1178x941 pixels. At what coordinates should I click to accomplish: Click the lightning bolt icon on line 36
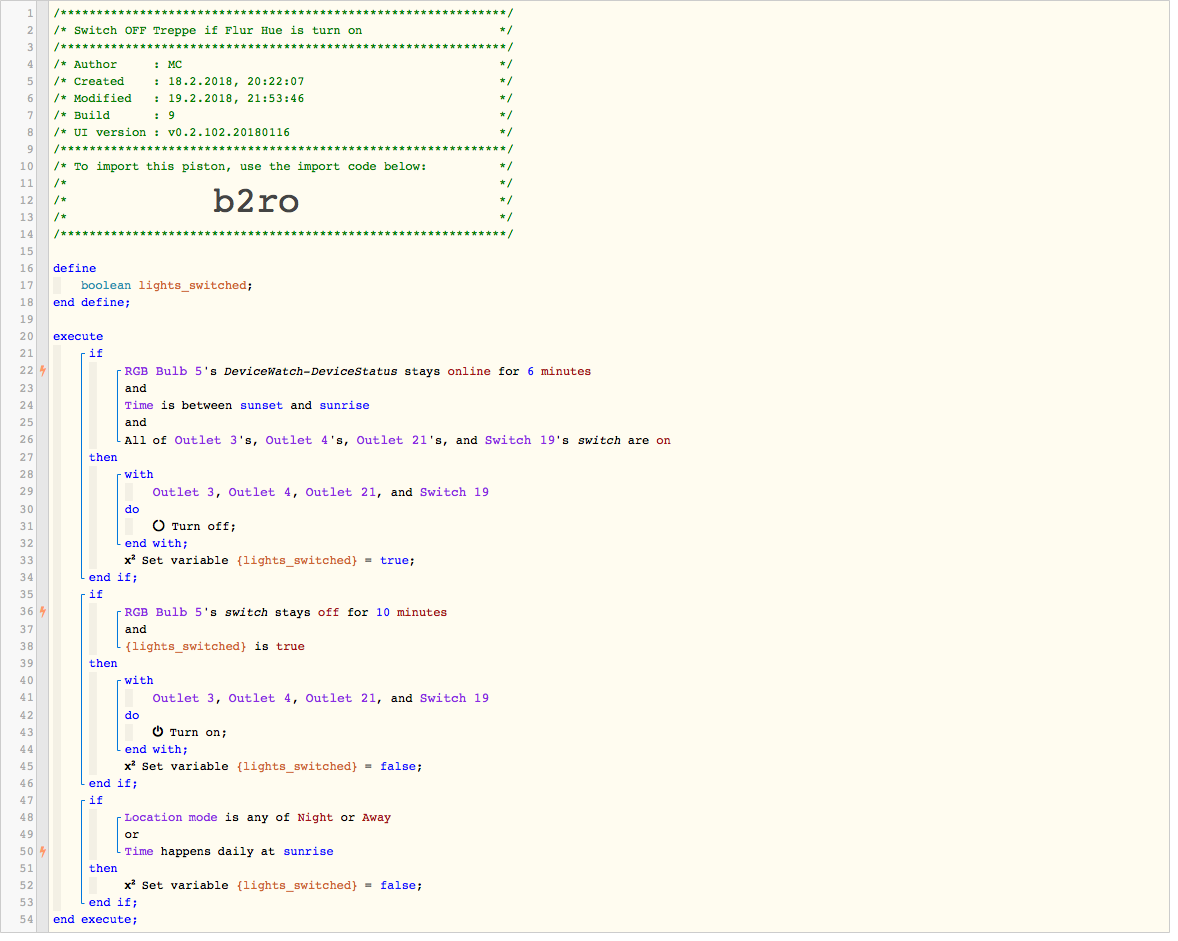44,612
